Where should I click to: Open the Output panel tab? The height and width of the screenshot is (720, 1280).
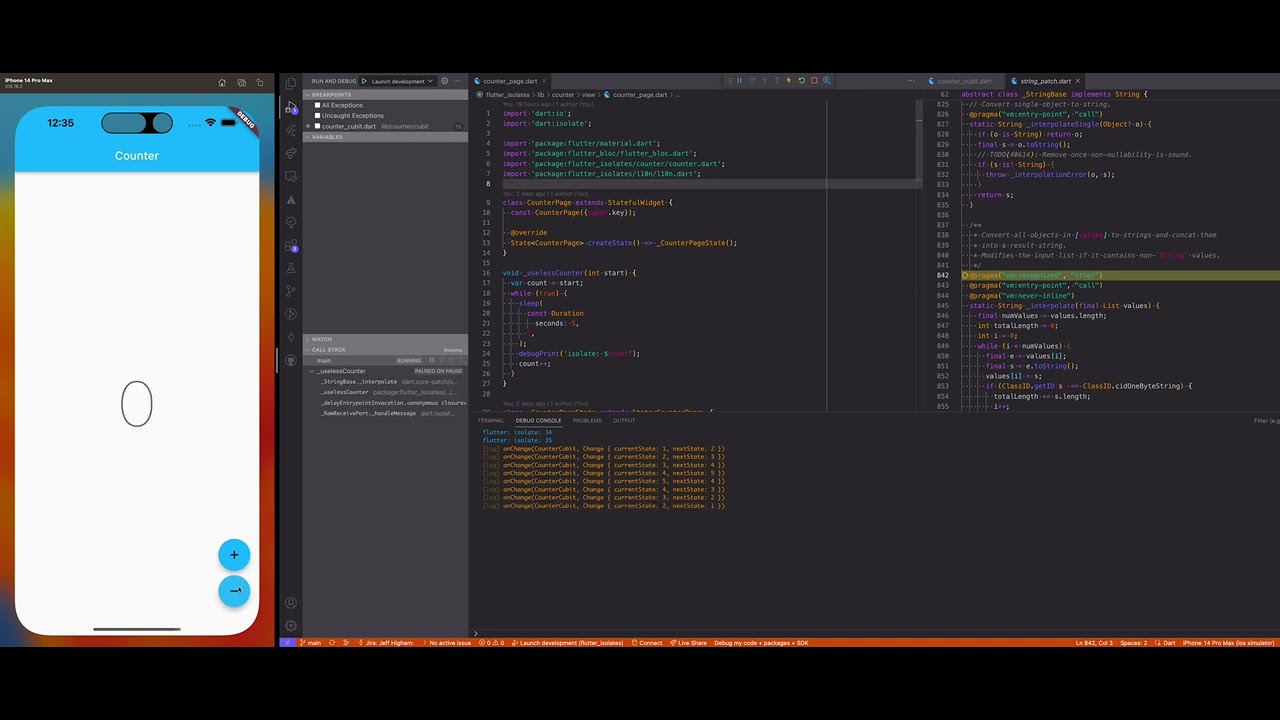[624, 420]
